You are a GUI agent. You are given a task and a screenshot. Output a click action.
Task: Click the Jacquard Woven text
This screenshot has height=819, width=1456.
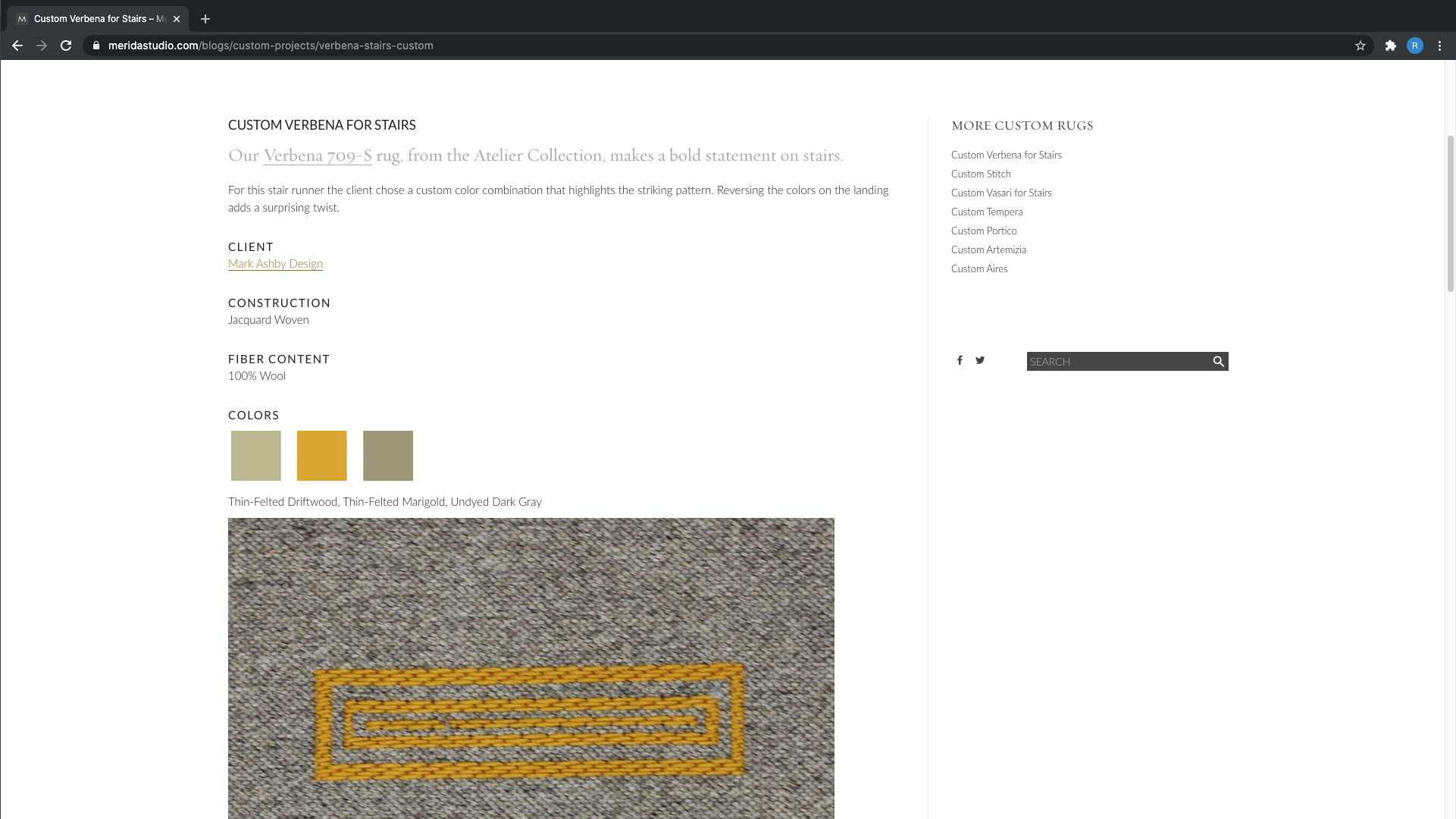(268, 320)
